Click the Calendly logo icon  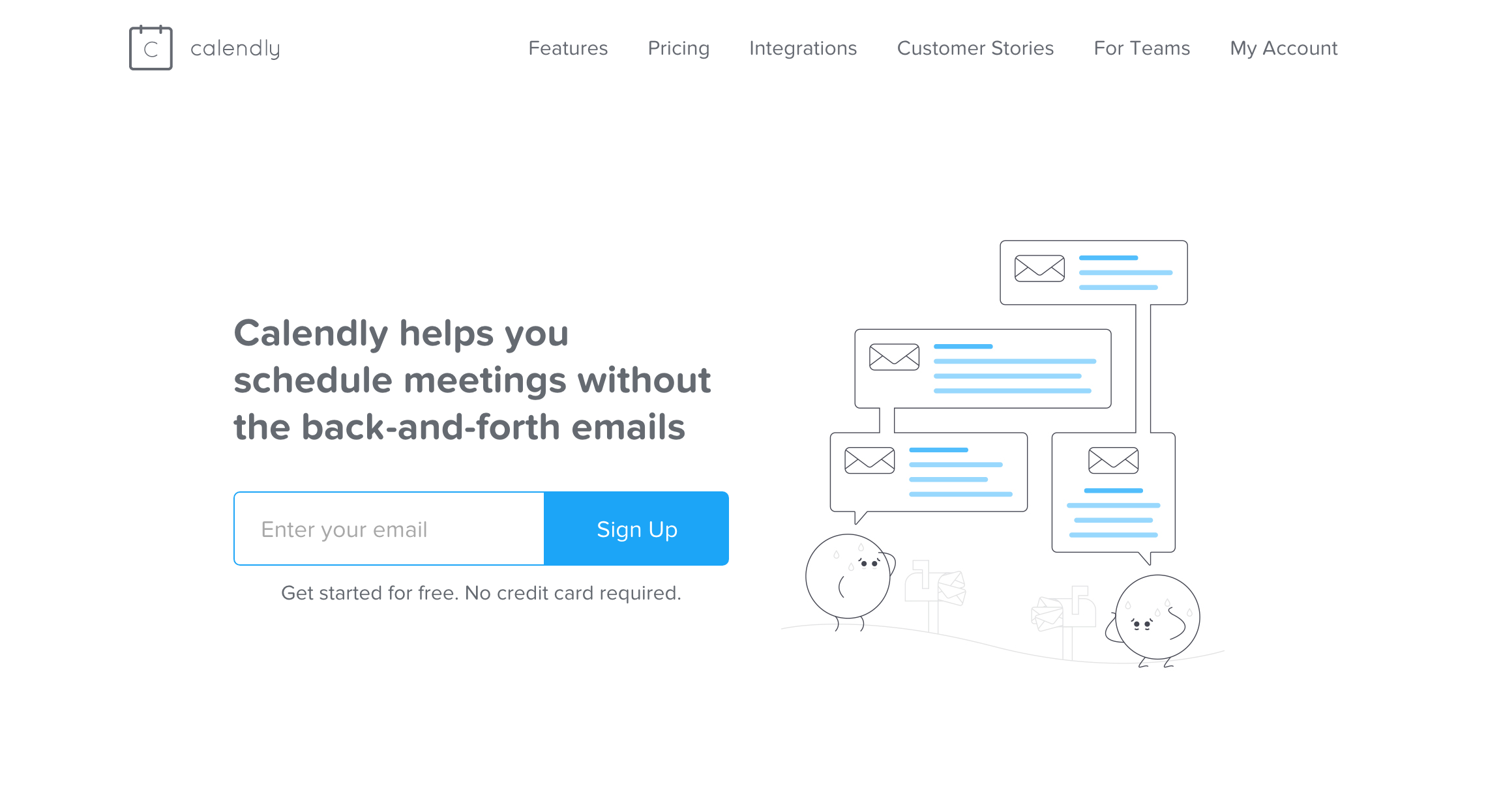[x=152, y=47]
